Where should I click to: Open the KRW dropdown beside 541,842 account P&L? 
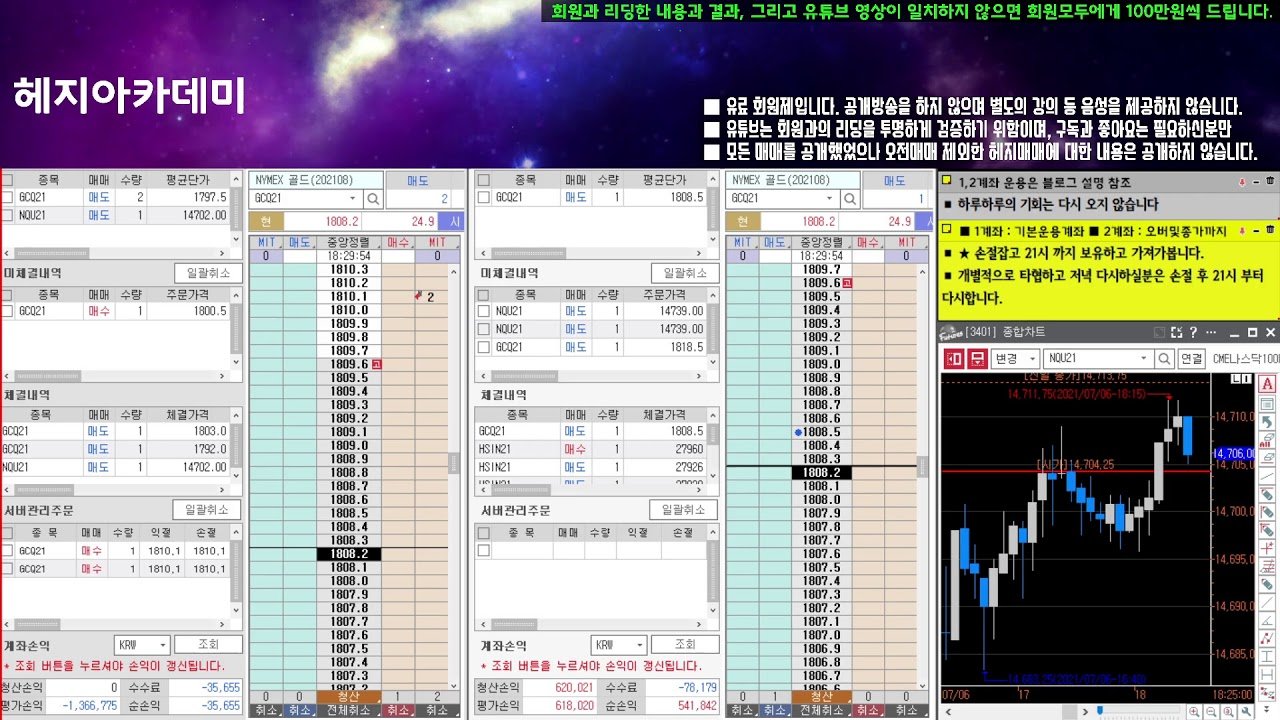tap(639, 645)
